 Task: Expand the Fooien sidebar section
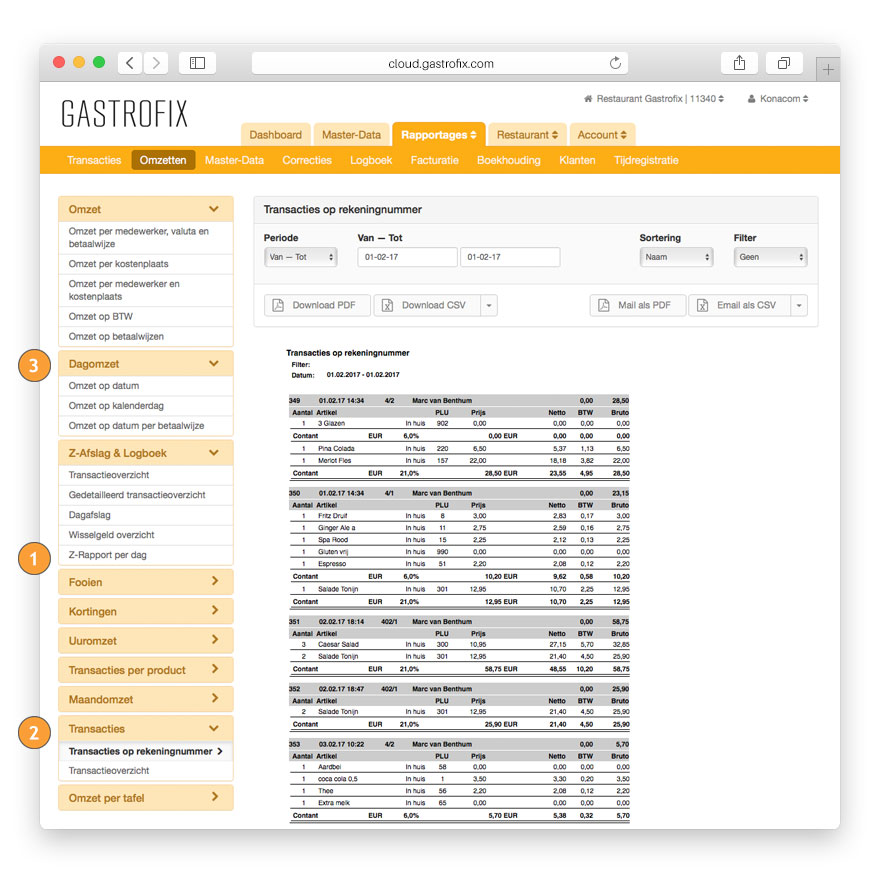pyautogui.click(x=145, y=582)
